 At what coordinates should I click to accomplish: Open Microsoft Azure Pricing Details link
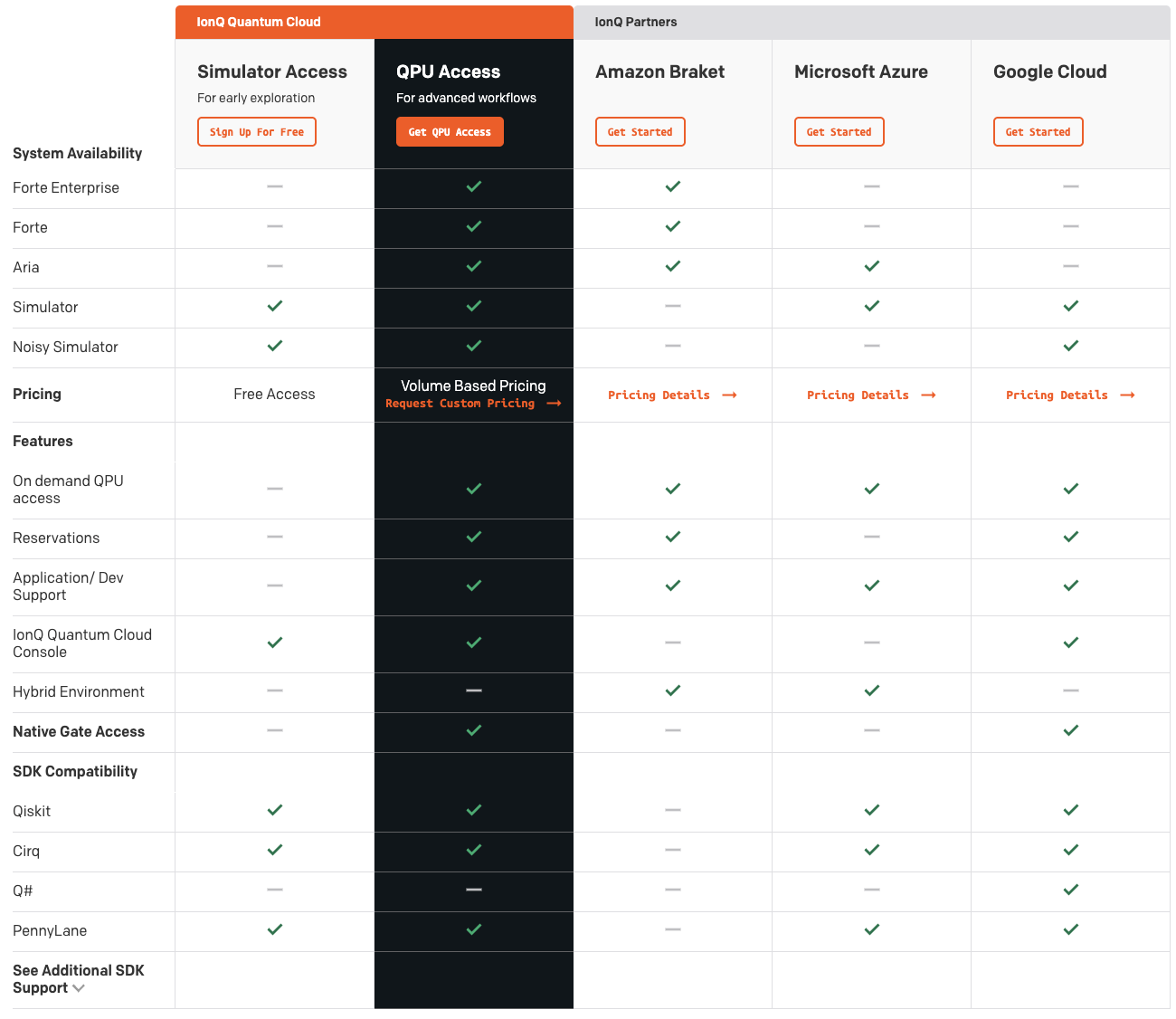(x=870, y=395)
